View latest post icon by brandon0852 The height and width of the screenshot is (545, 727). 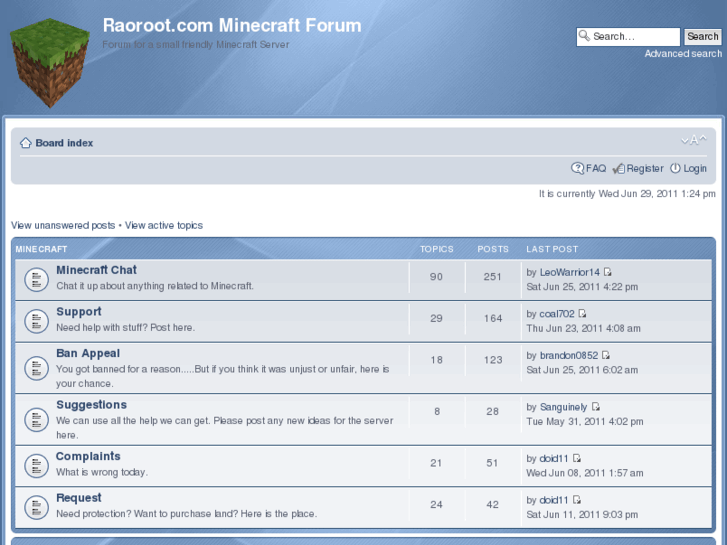(x=606, y=355)
